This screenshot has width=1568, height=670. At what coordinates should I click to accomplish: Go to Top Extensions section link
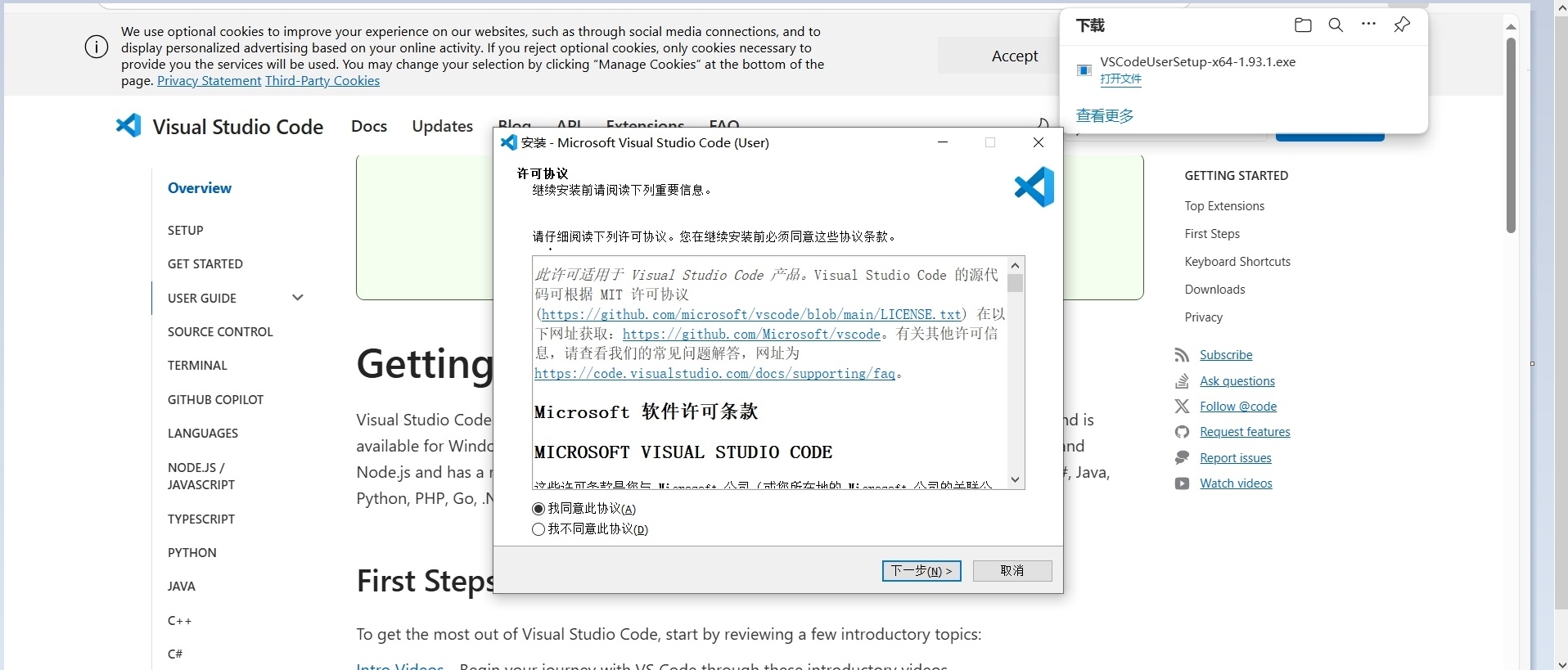coord(1224,206)
